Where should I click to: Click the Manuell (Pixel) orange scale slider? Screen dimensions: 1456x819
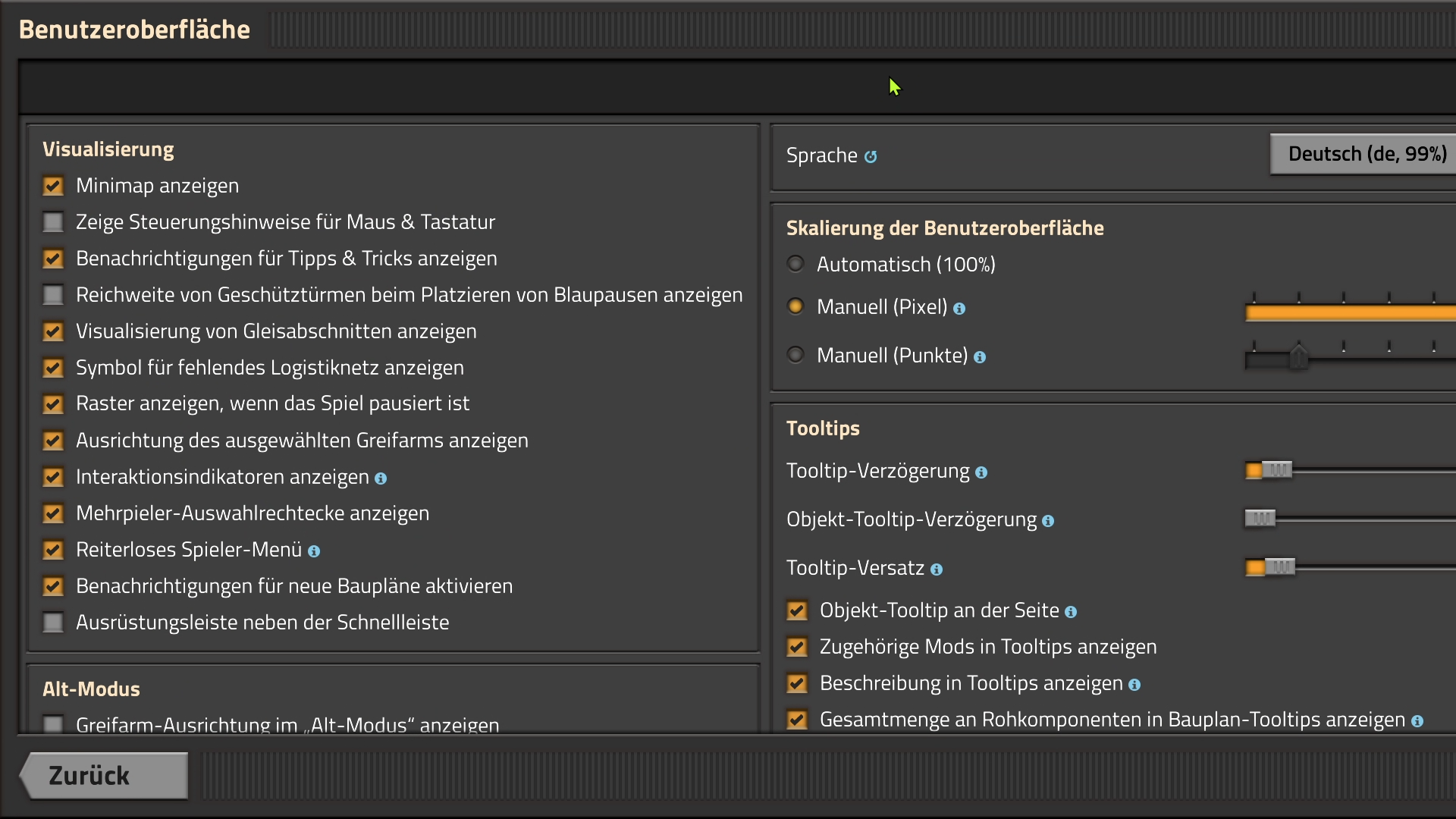click(x=1350, y=312)
